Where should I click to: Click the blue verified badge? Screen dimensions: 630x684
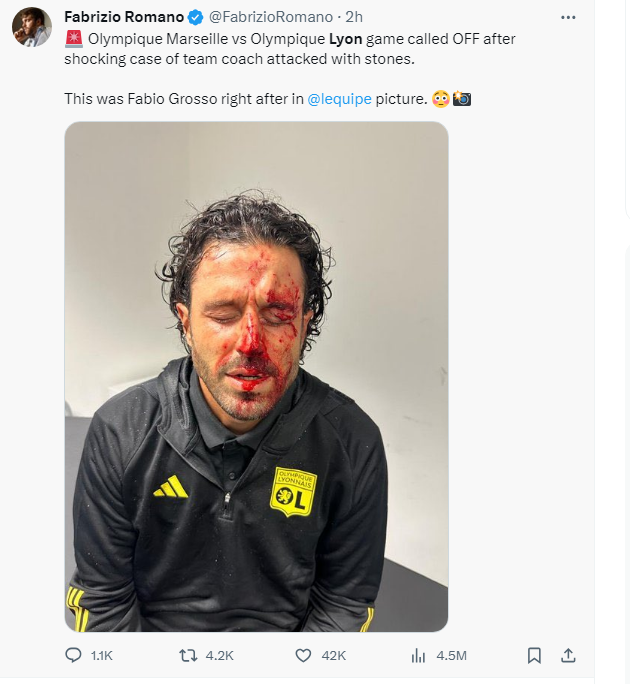tap(195, 17)
